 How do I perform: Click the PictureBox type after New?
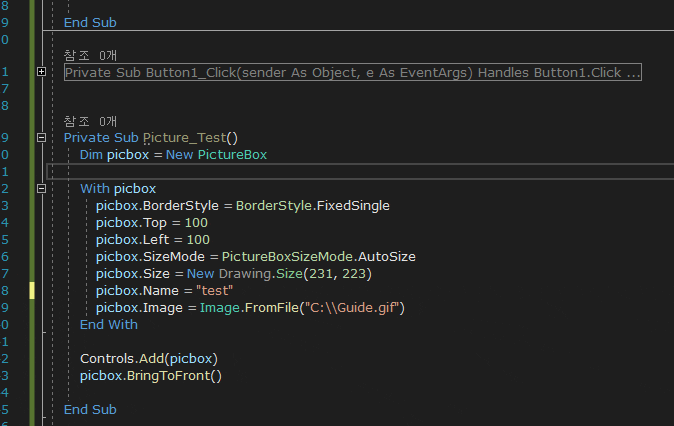pos(232,155)
